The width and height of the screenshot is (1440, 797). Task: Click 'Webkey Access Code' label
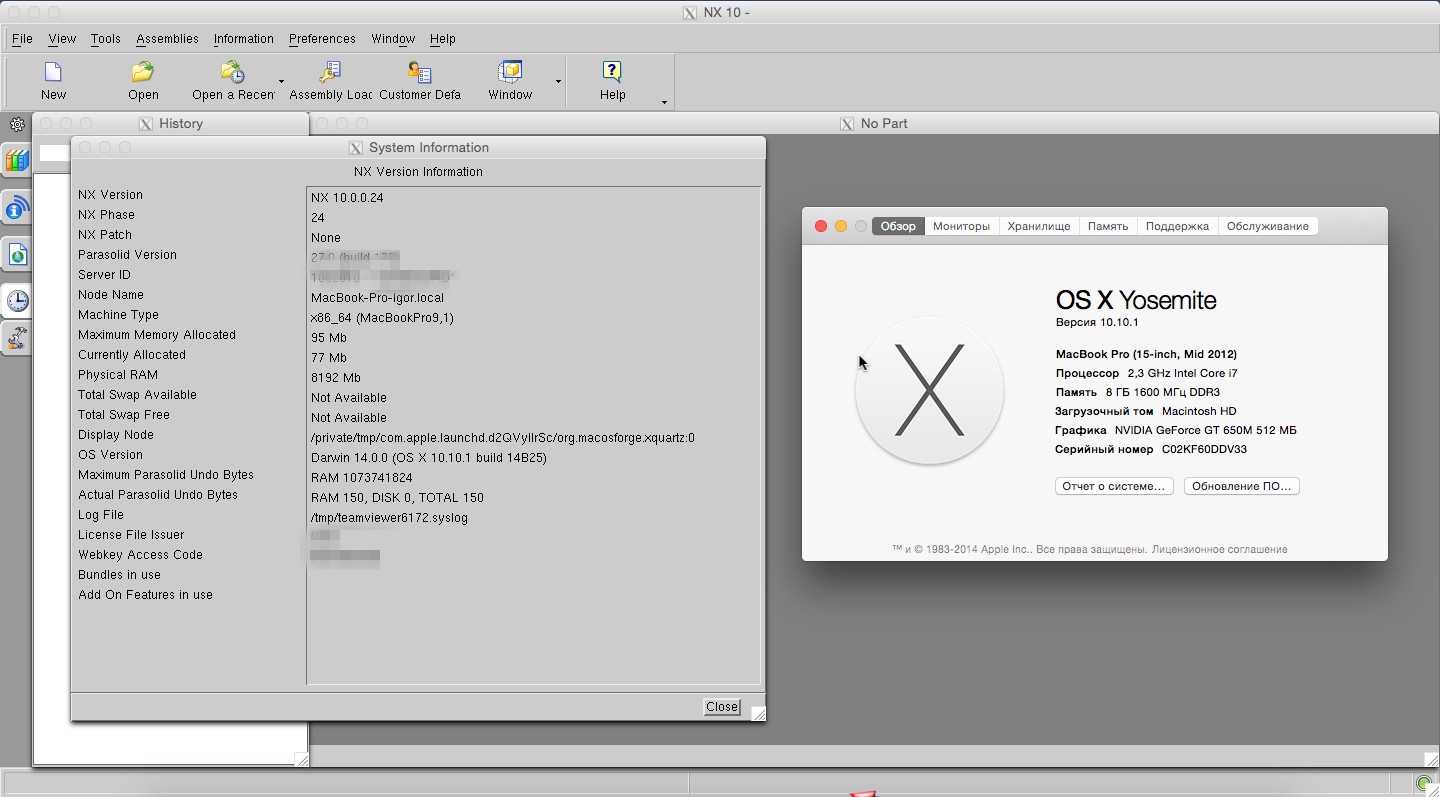click(x=140, y=555)
